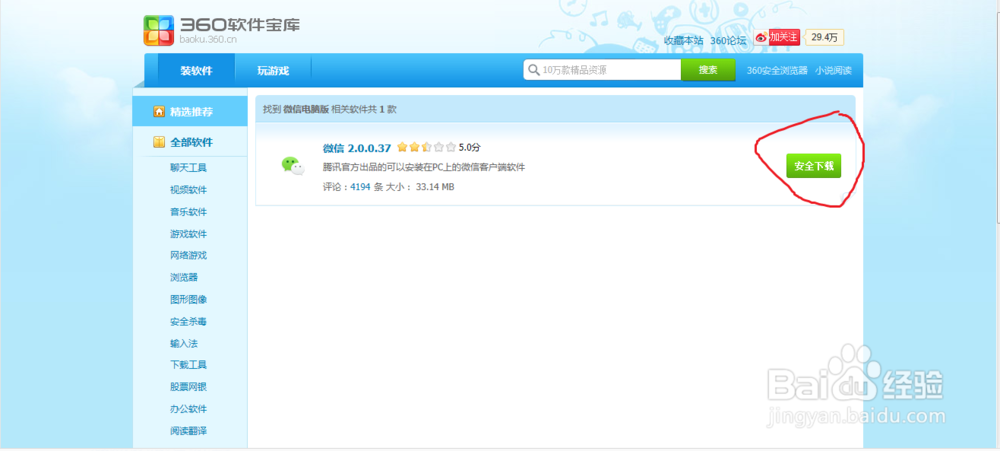
Task: Choose 下载工具 category
Action: coord(188,365)
